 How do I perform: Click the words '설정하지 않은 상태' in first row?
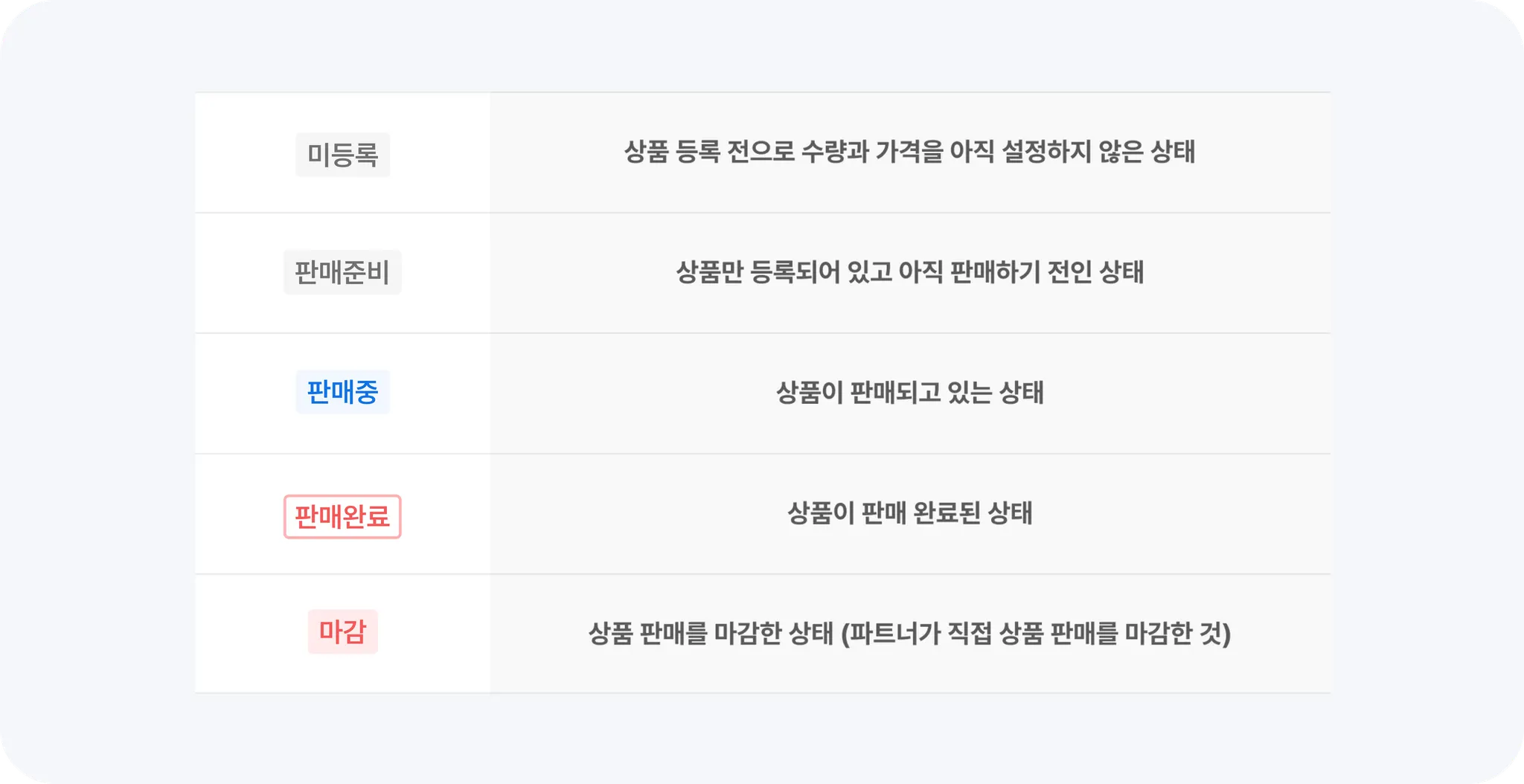pos(1098,152)
